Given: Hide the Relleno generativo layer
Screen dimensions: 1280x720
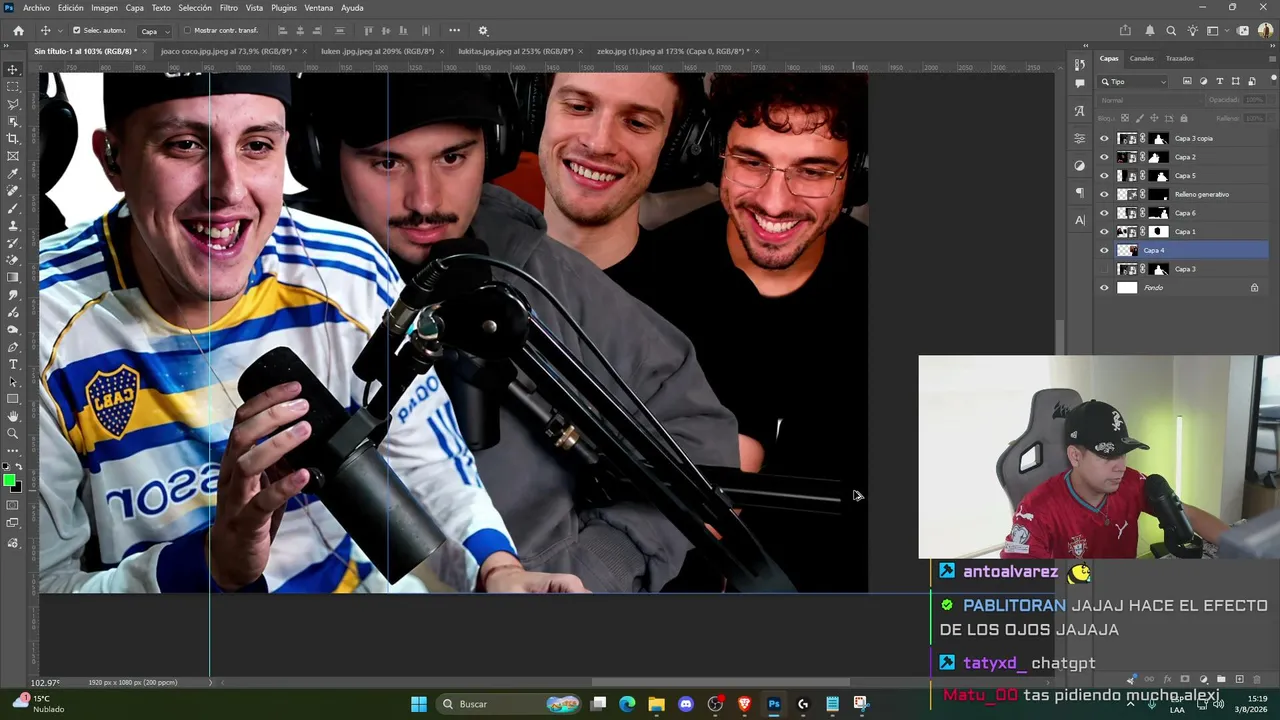Looking at the screenshot, I should pos(1104,194).
